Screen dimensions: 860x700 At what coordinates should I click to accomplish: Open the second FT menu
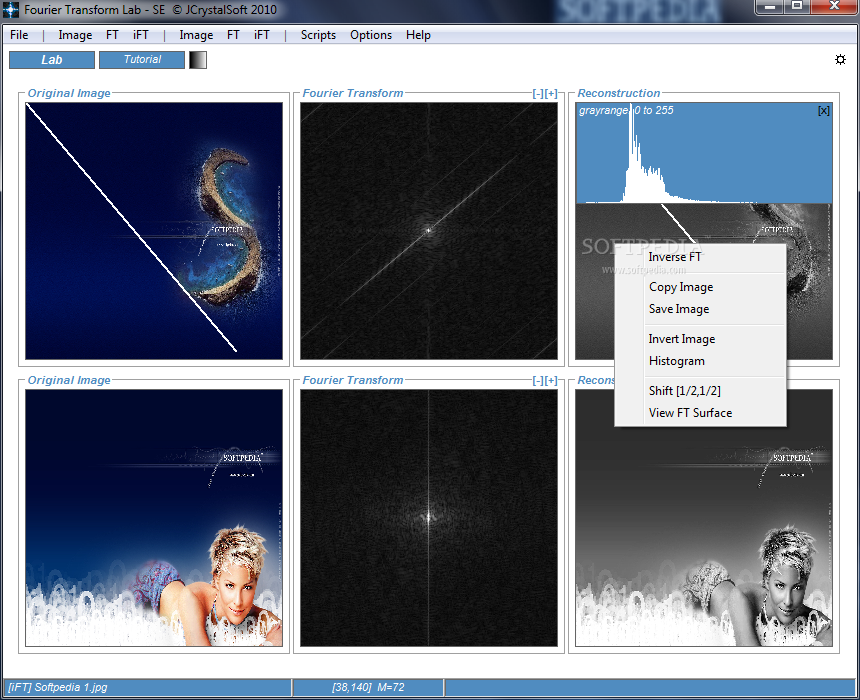click(x=233, y=35)
